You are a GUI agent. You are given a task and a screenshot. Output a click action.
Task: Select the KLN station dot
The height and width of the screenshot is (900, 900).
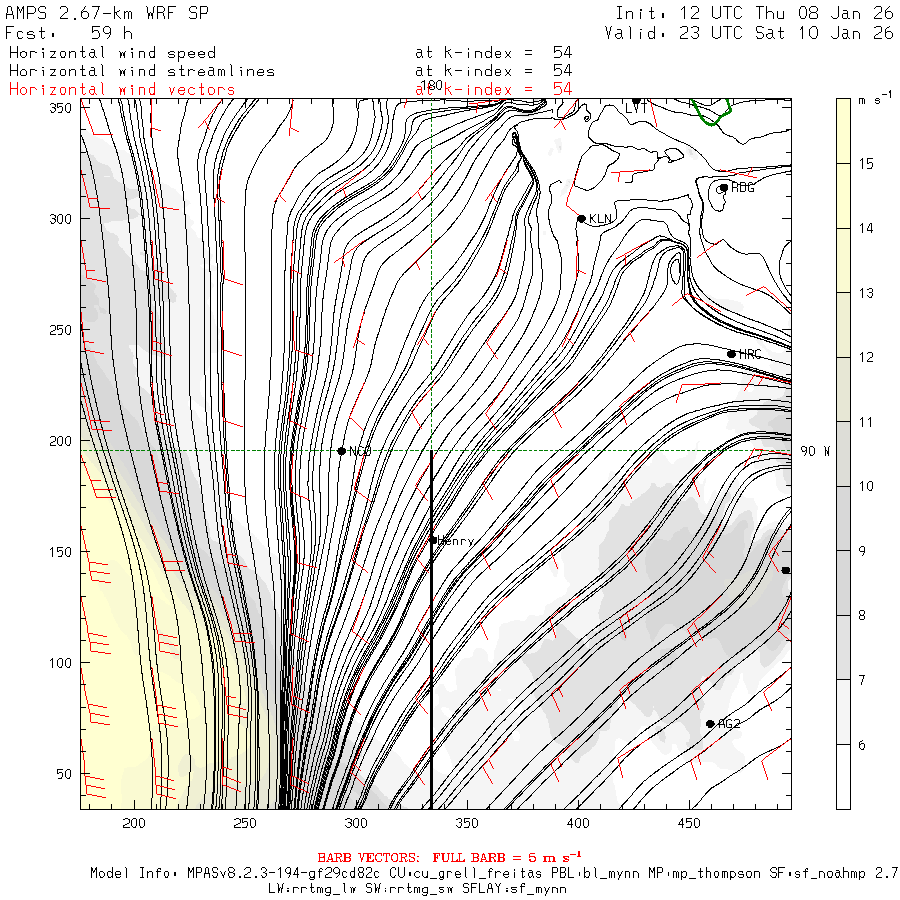click(x=581, y=219)
